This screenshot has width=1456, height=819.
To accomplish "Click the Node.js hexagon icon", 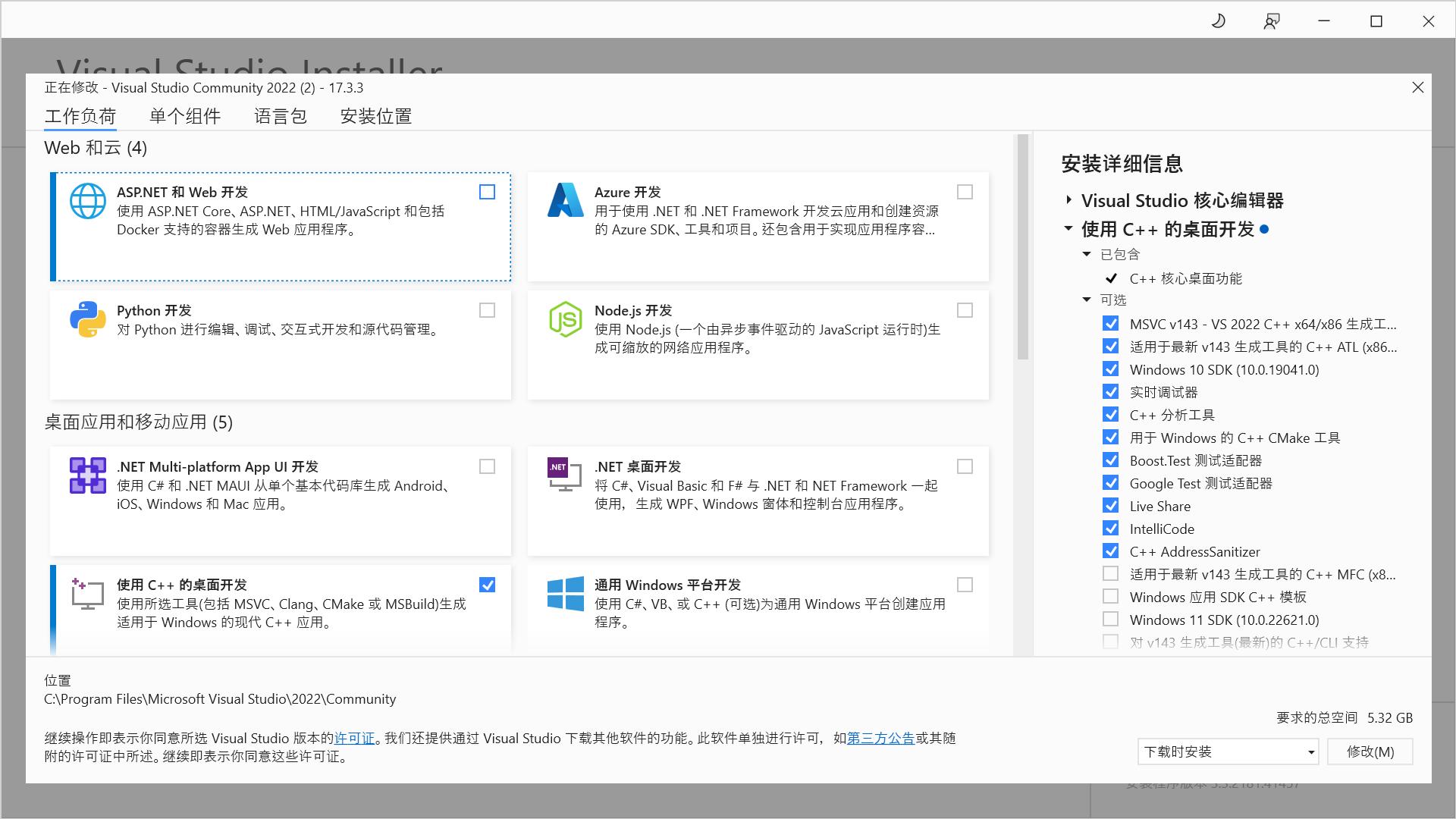I will 565,319.
